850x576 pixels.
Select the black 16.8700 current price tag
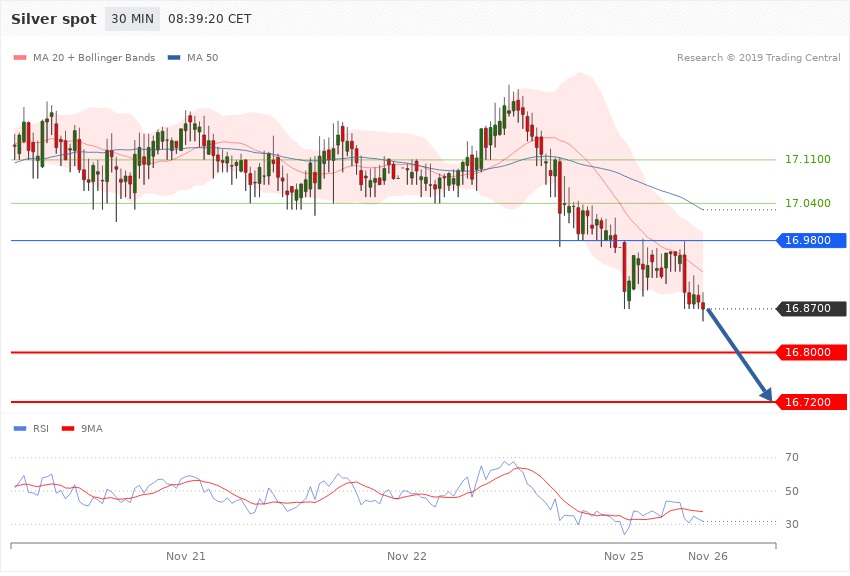point(811,309)
